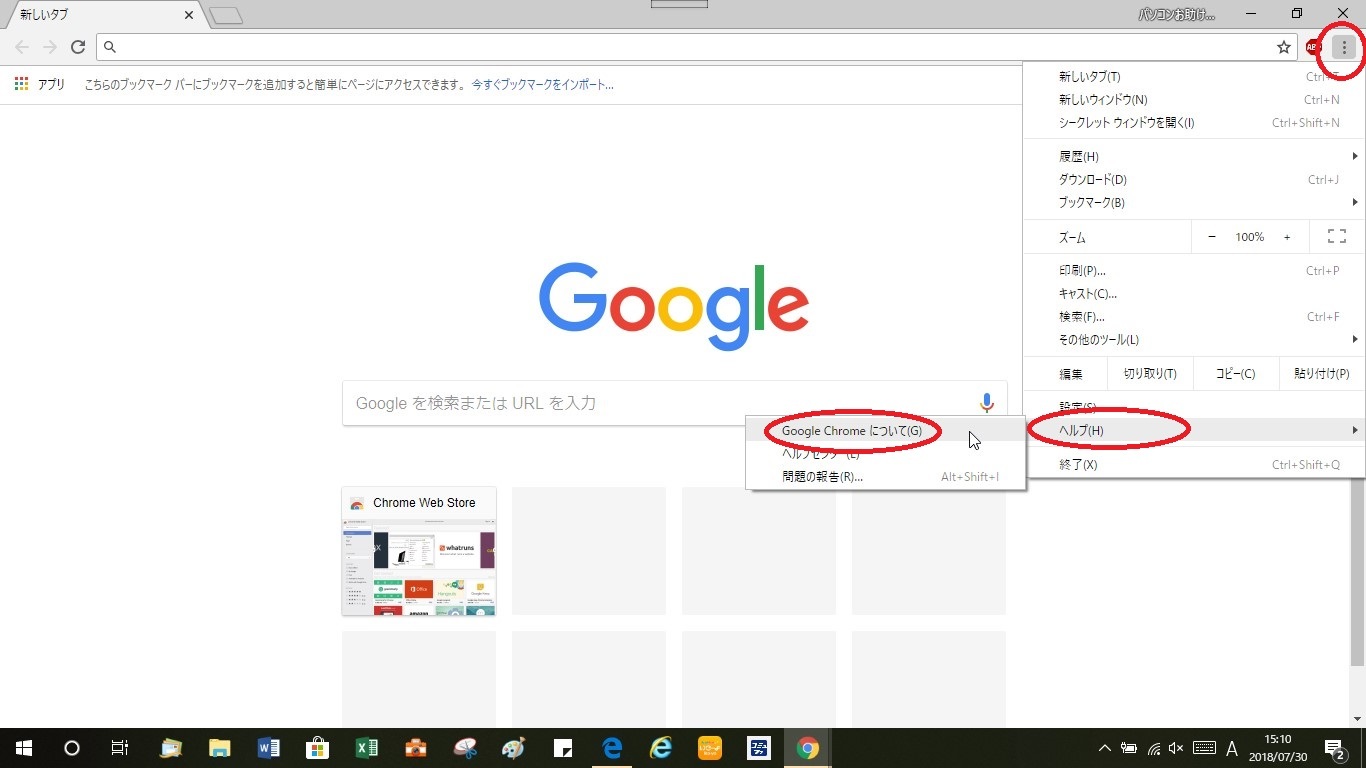Open Windows Start menu
This screenshot has height=768, width=1366.
(24, 748)
